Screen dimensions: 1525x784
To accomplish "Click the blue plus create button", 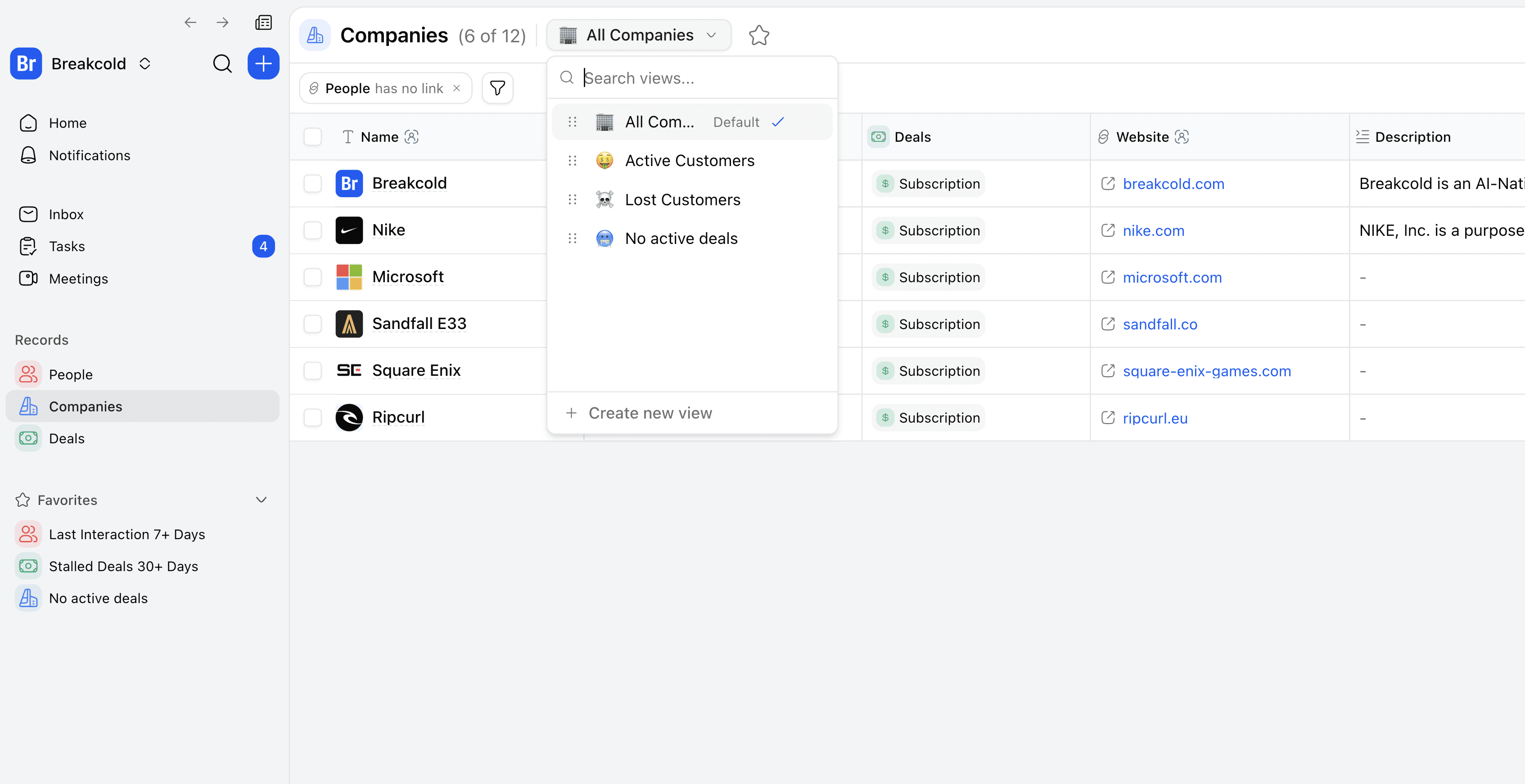I will (263, 63).
